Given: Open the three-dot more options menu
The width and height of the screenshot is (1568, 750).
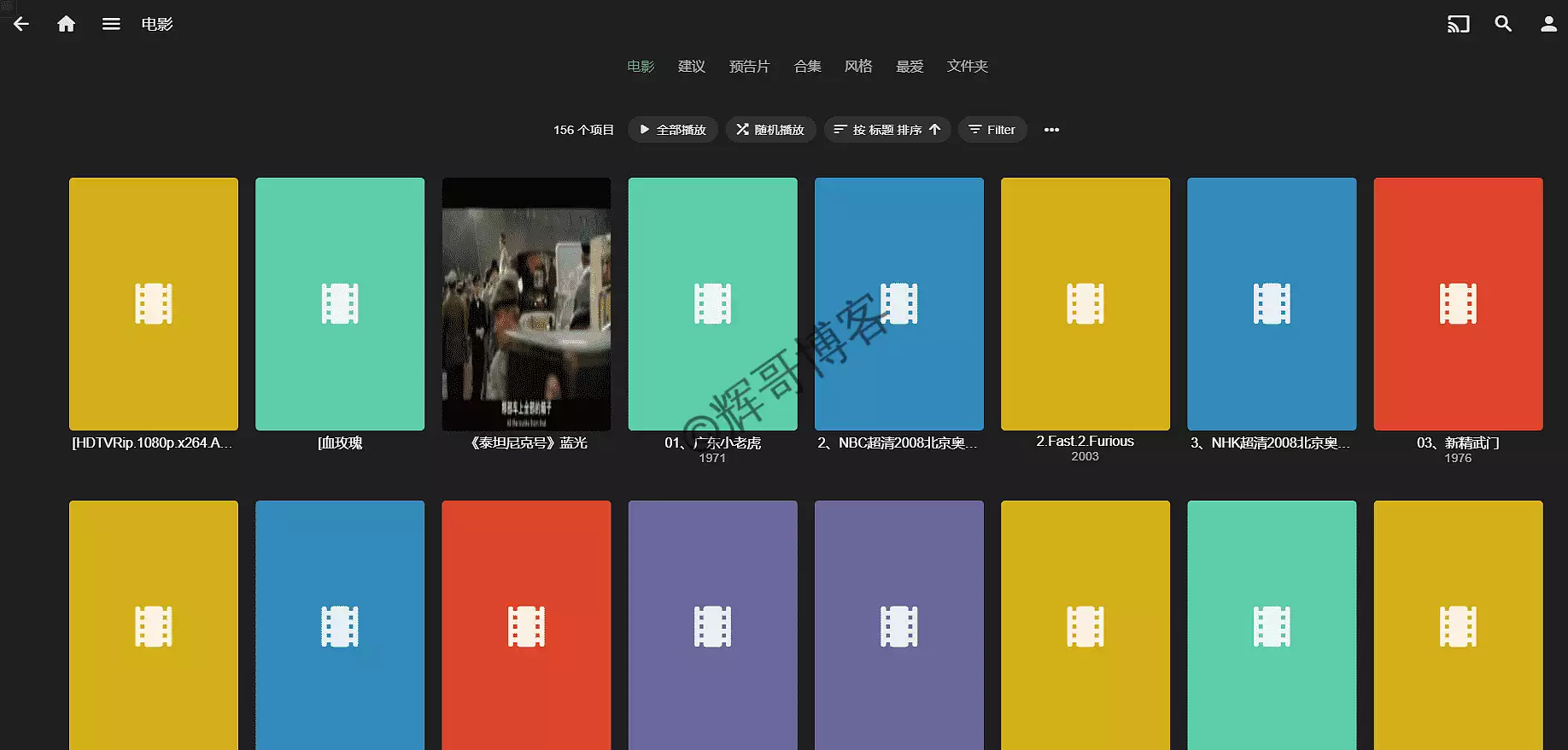Looking at the screenshot, I should pos(1051,130).
